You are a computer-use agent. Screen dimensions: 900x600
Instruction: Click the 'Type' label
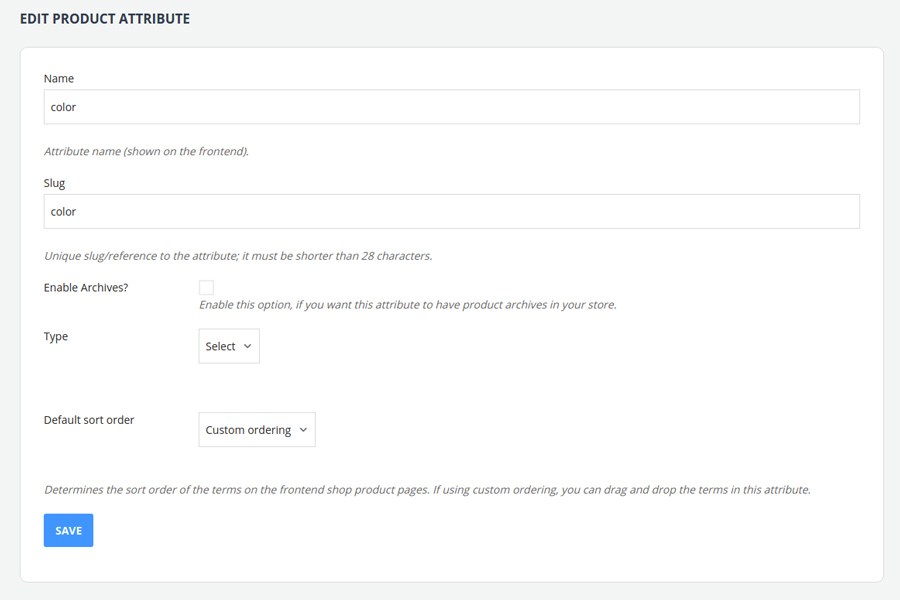click(x=56, y=336)
